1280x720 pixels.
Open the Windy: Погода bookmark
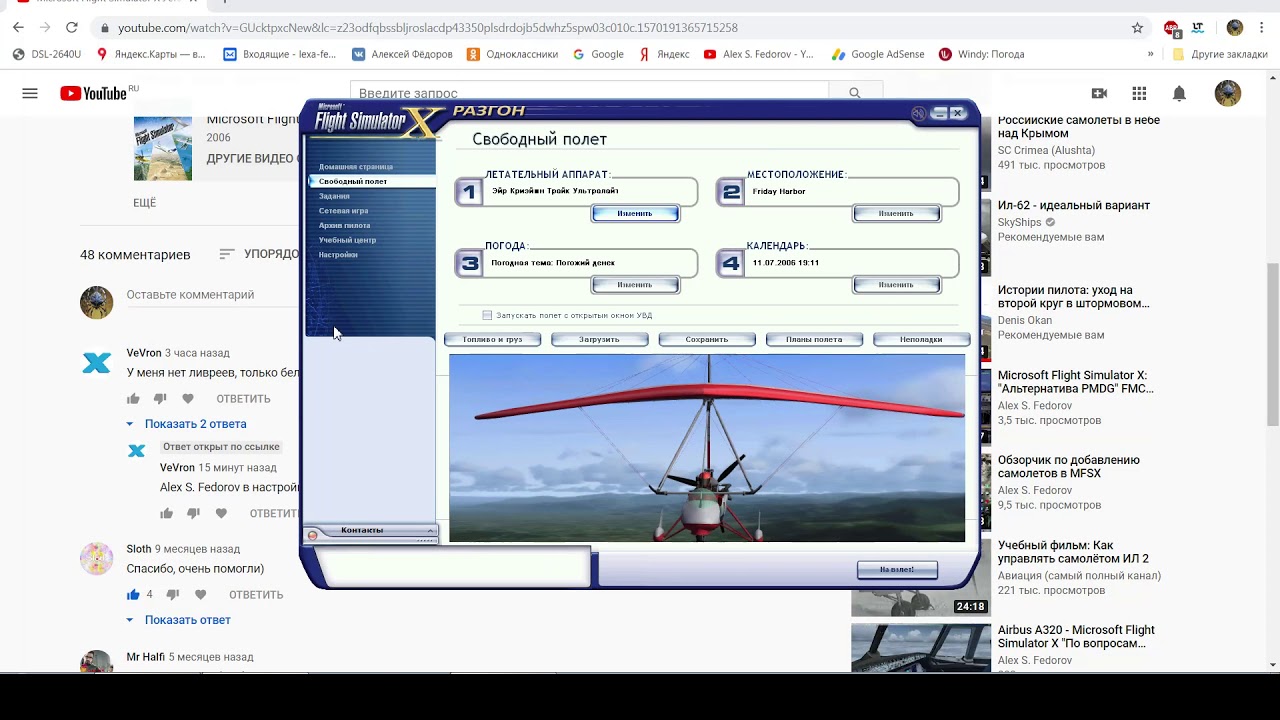[x=981, y=54]
